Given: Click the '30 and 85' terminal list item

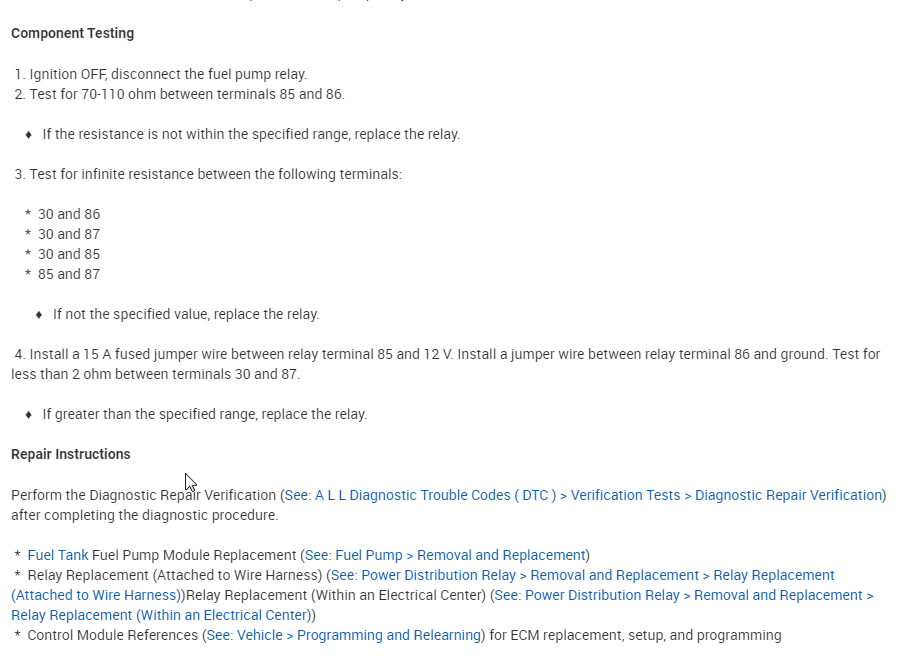Looking at the screenshot, I should click(x=69, y=254).
